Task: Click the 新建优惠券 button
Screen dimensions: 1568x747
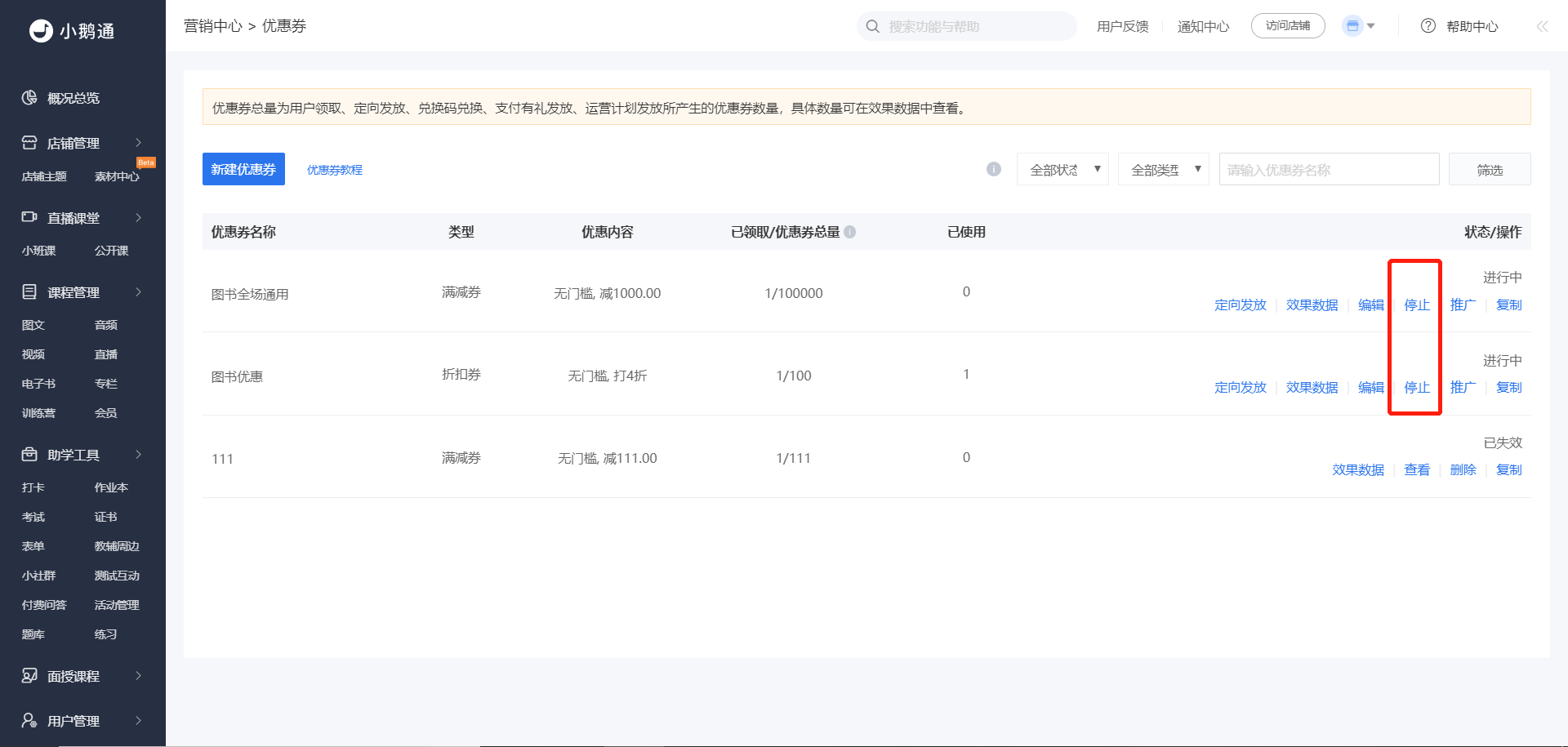Action: 243,169
